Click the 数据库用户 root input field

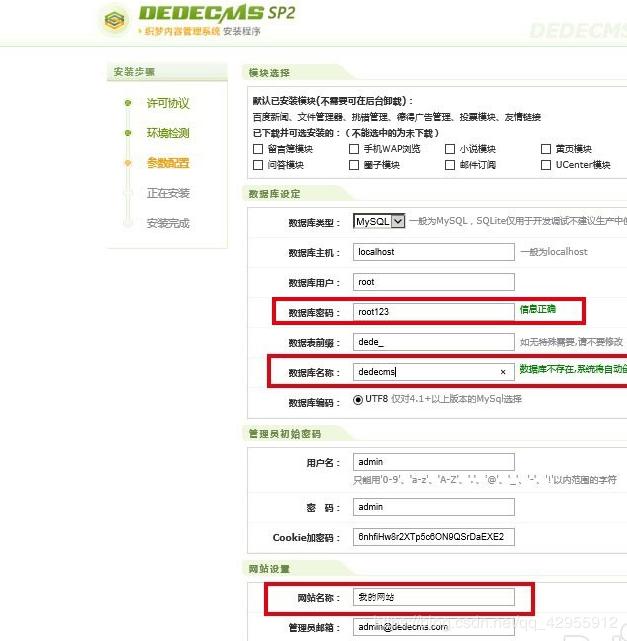click(434, 282)
